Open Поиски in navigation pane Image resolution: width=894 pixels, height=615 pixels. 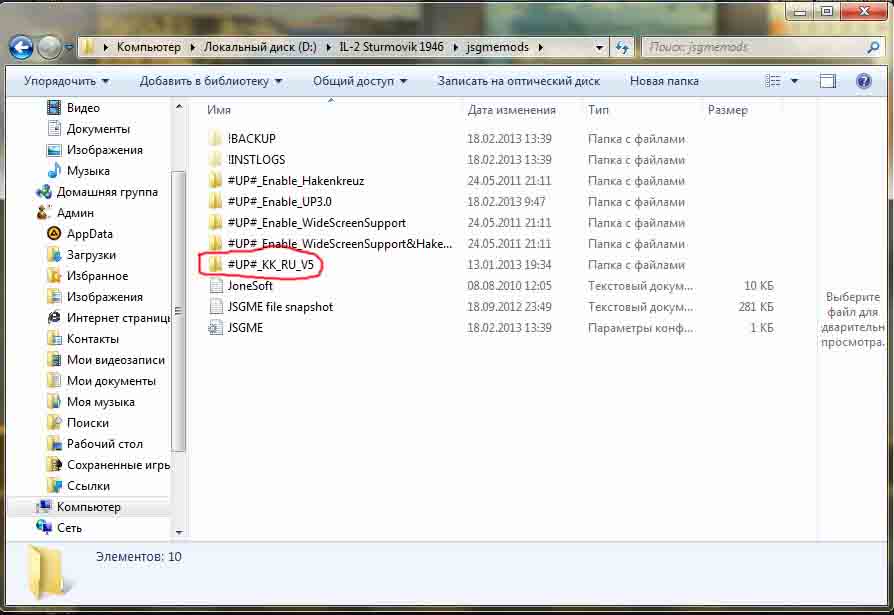(x=87, y=423)
